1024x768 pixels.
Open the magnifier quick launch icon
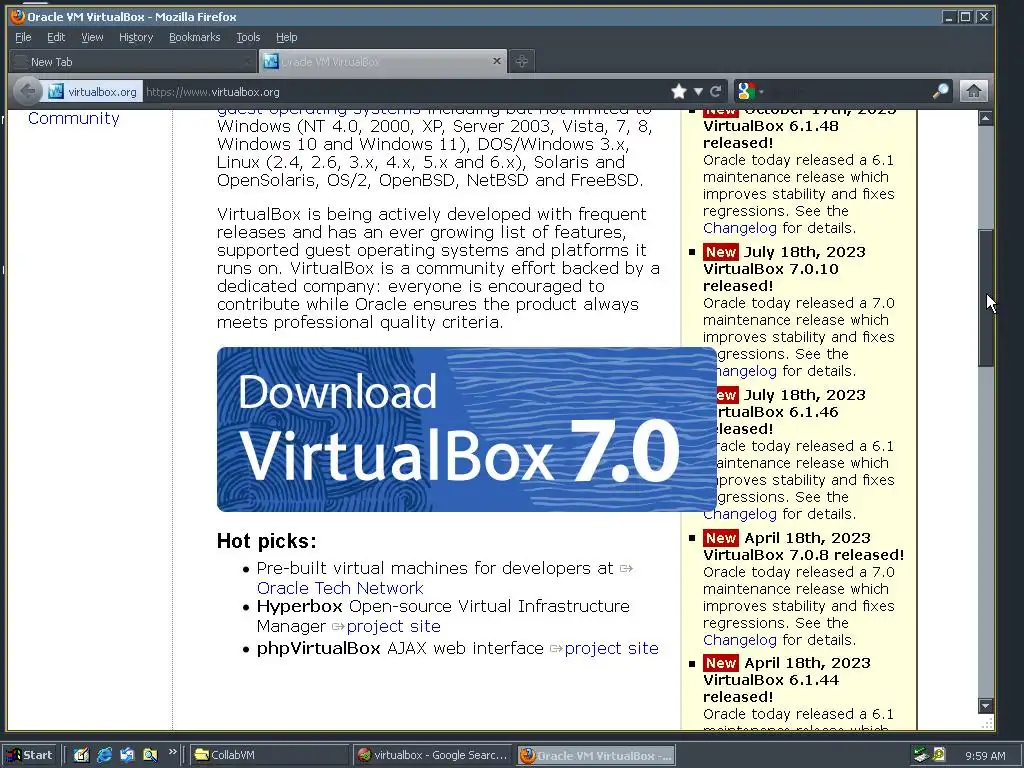(150, 755)
